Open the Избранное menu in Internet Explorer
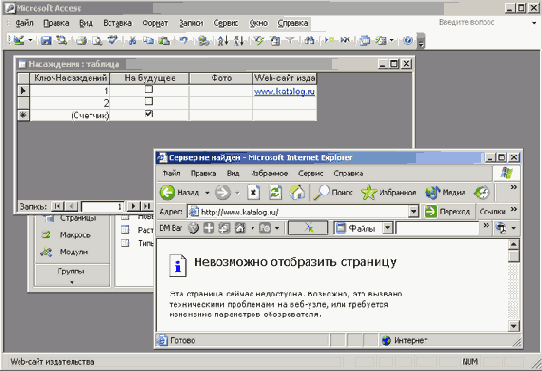Screen dimensions: 542x371 [270, 173]
